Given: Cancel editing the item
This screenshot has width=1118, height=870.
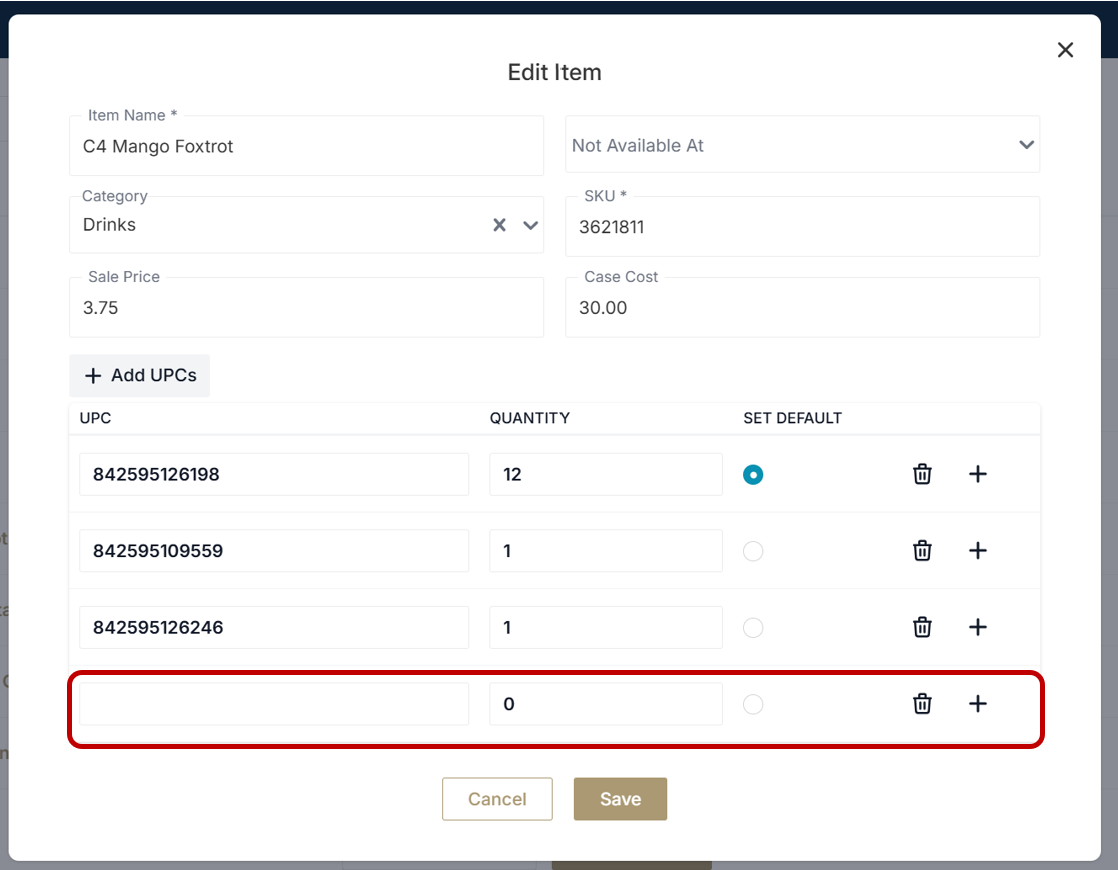Looking at the screenshot, I should coord(497,799).
